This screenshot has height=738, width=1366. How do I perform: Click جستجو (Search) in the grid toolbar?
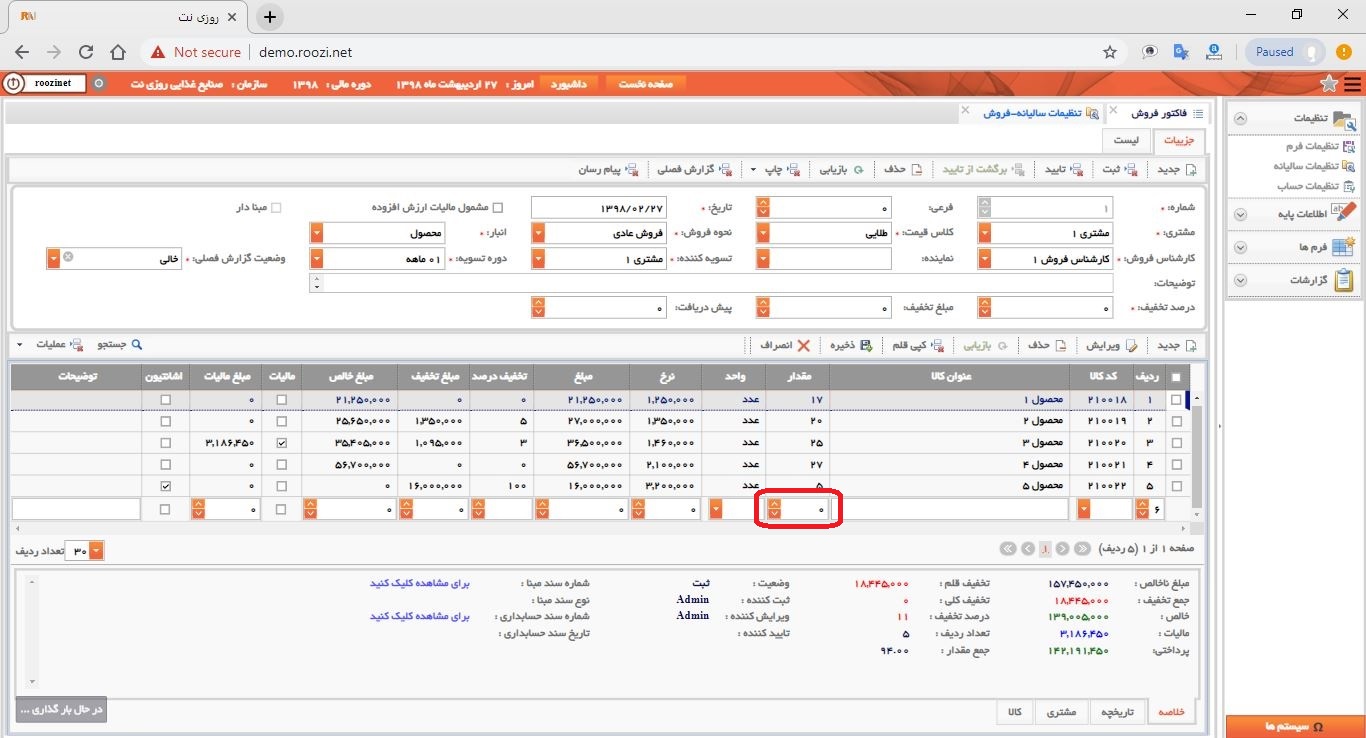[120, 345]
